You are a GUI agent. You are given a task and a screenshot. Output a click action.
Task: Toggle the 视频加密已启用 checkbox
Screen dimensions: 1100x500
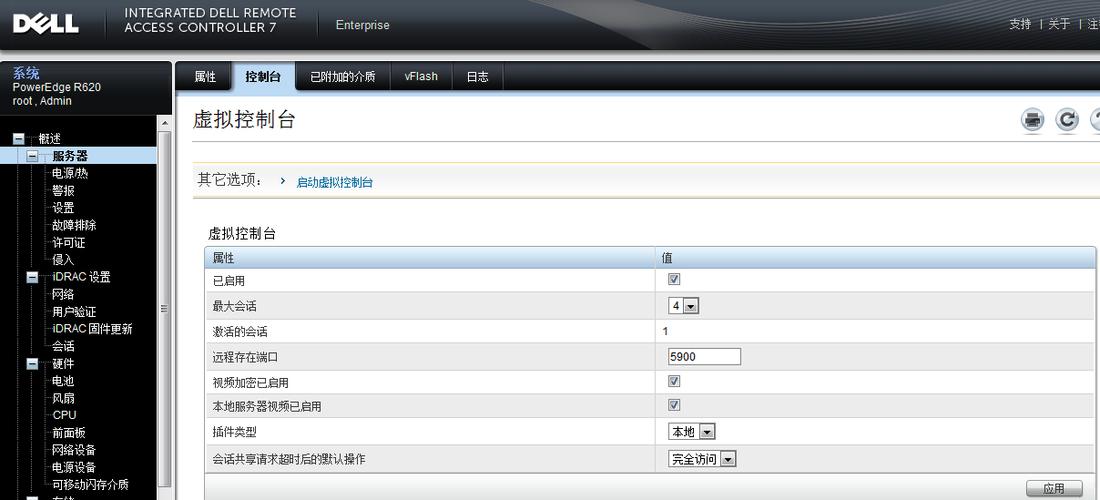(x=674, y=381)
